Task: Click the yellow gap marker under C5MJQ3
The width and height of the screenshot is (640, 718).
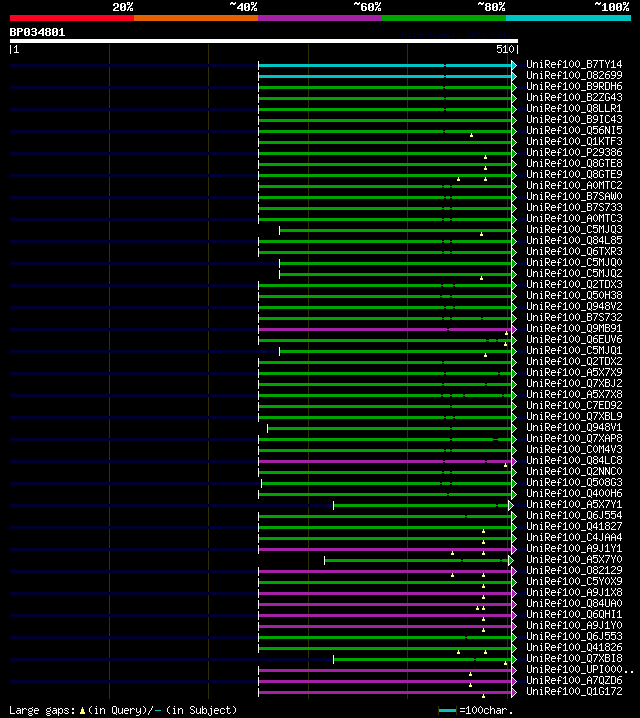Action: pos(481,234)
